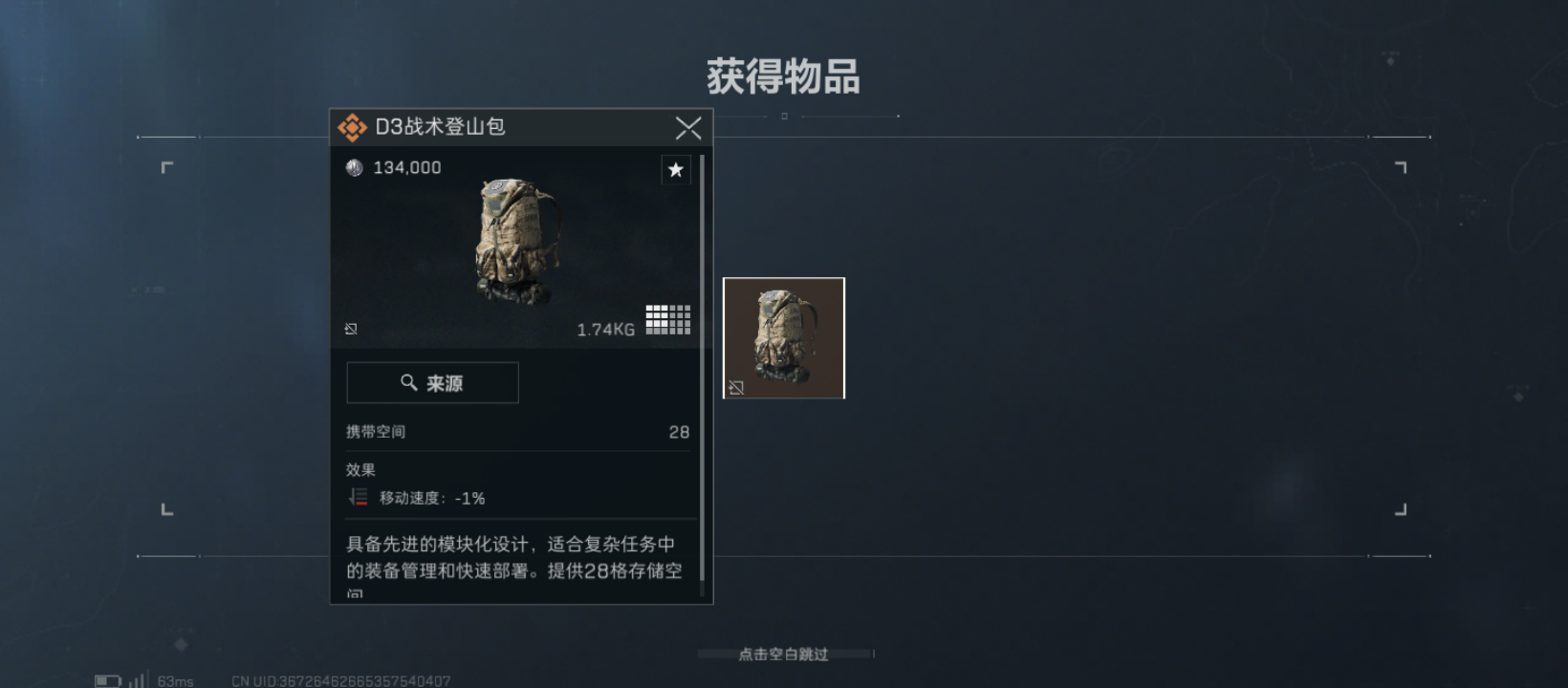
Task: Click the item description paragraph text
Action: pyautogui.click(x=514, y=566)
